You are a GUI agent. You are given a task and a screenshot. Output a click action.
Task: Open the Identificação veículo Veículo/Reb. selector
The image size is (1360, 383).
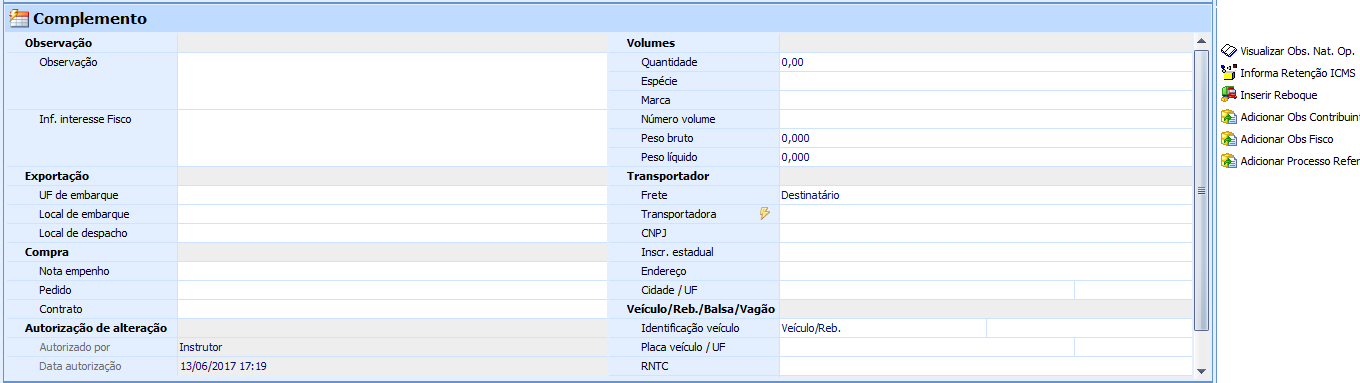tap(882, 328)
